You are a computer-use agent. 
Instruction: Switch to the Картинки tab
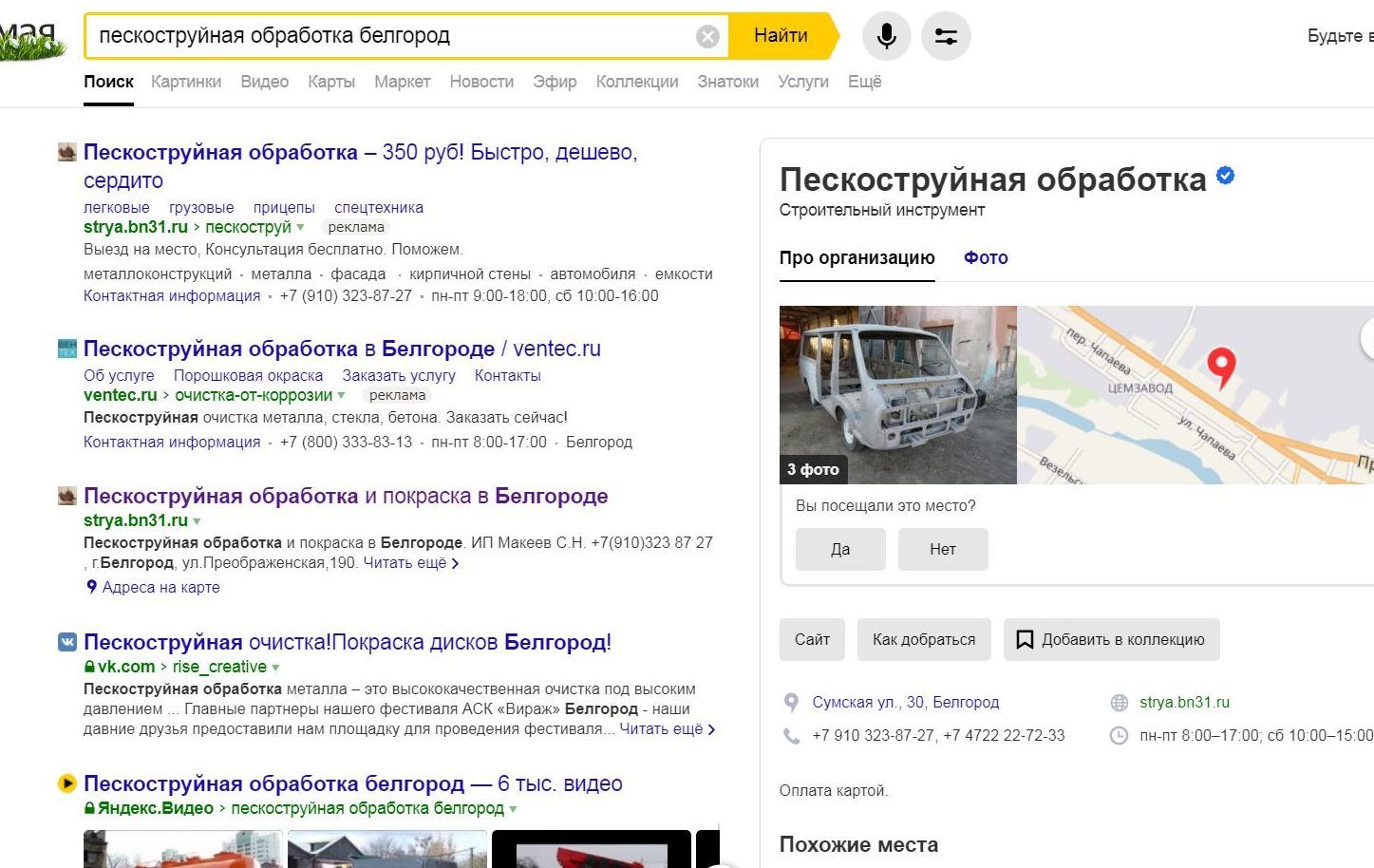click(x=186, y=82)
